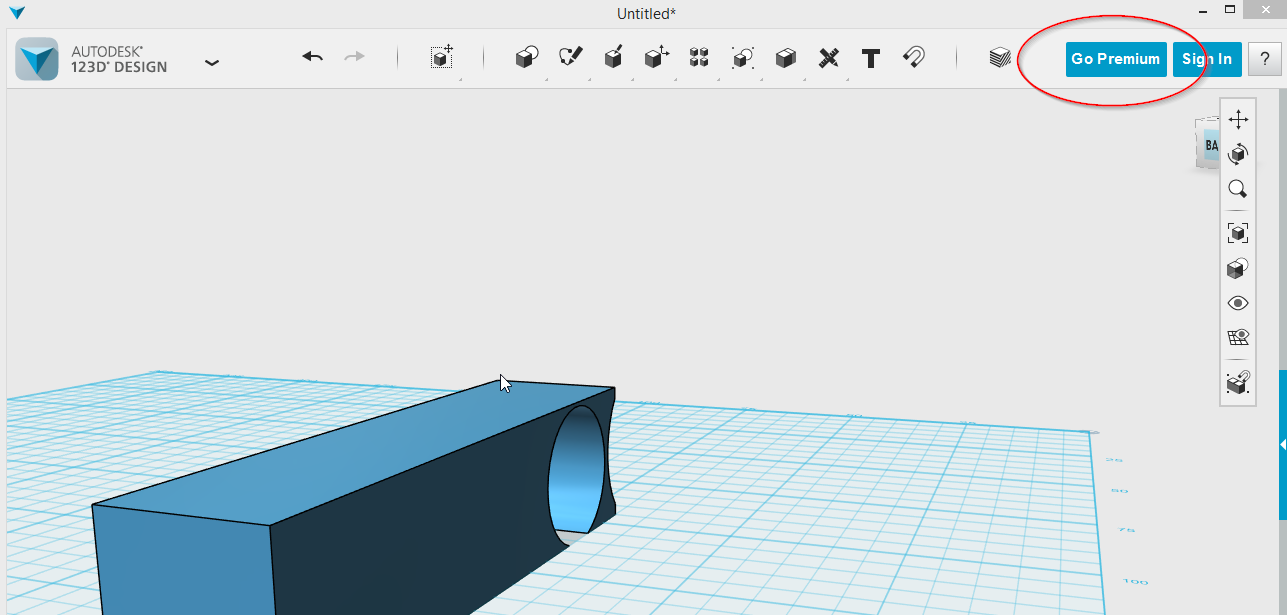This screenshot has height=615, width=1287.
Task: Open the Transform tool
Action: click(442, 57)
